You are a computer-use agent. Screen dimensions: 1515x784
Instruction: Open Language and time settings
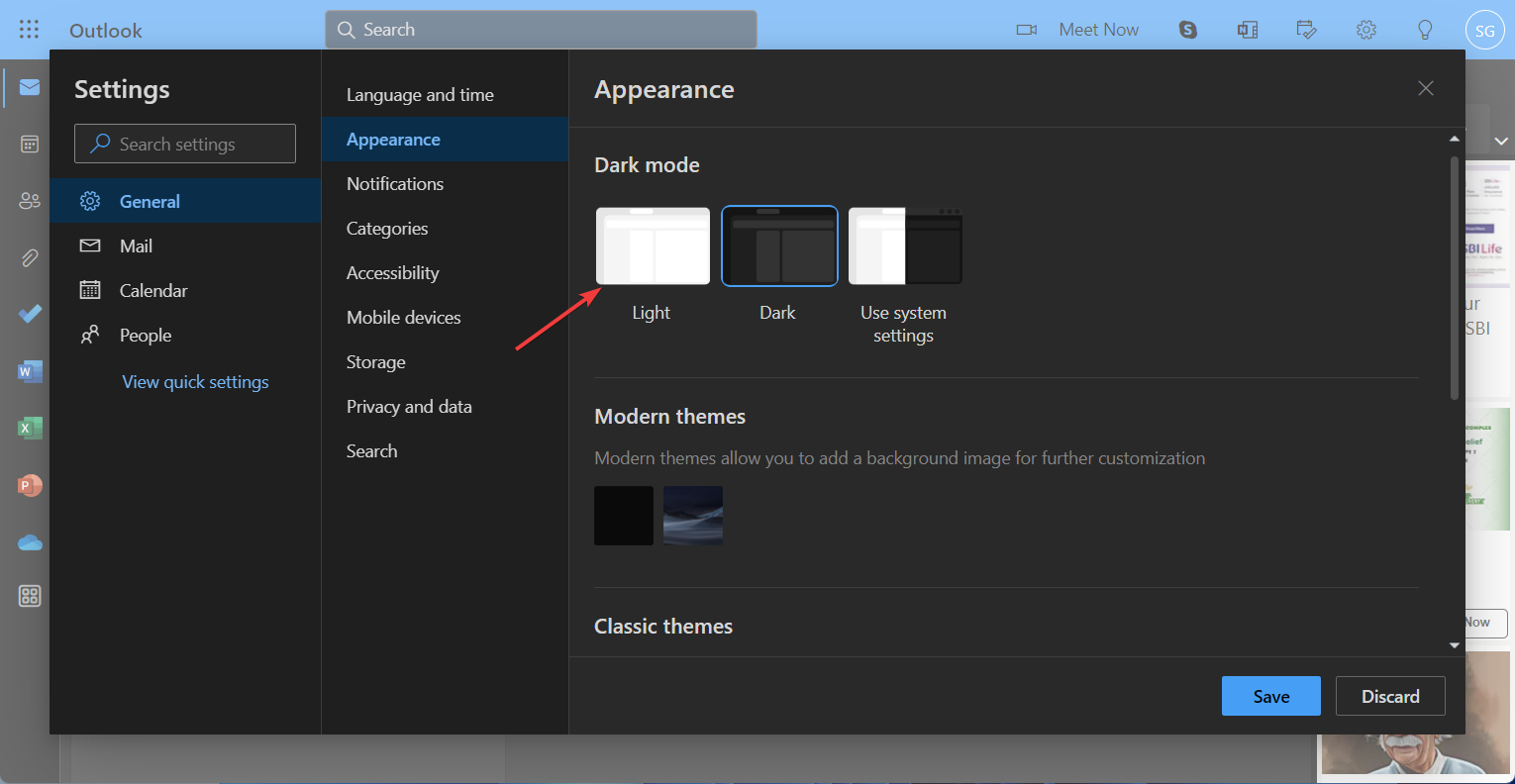(x=445, y=95)
